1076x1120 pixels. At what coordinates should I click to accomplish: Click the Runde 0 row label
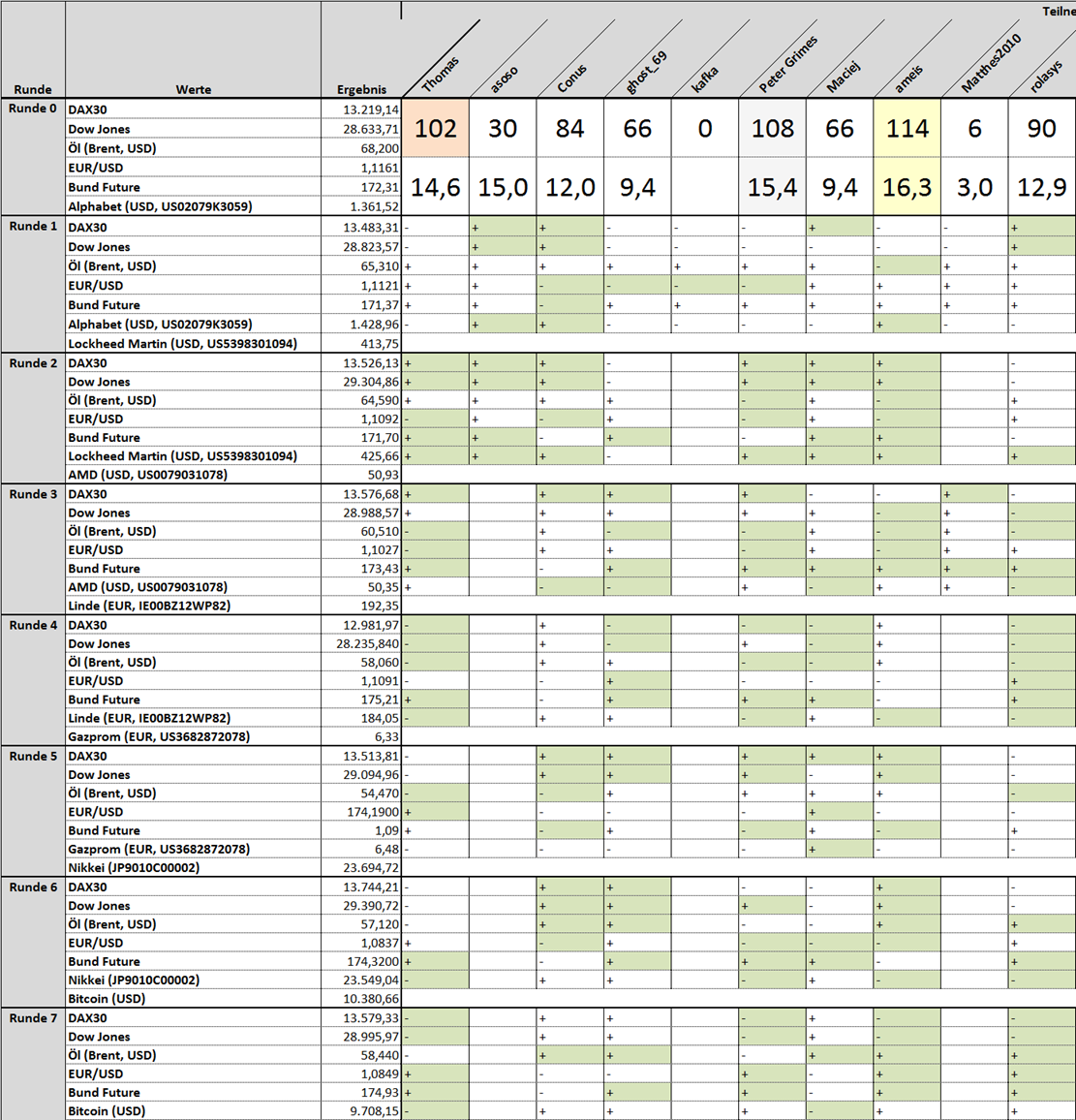tap(33, 109)
